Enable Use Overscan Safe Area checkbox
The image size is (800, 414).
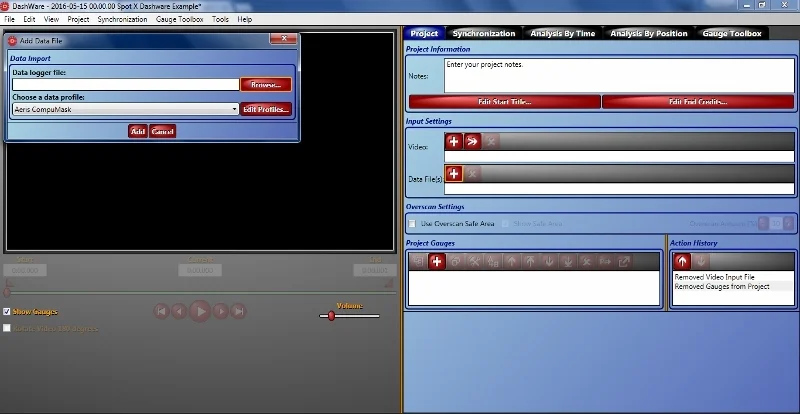[x=412, y=224]
